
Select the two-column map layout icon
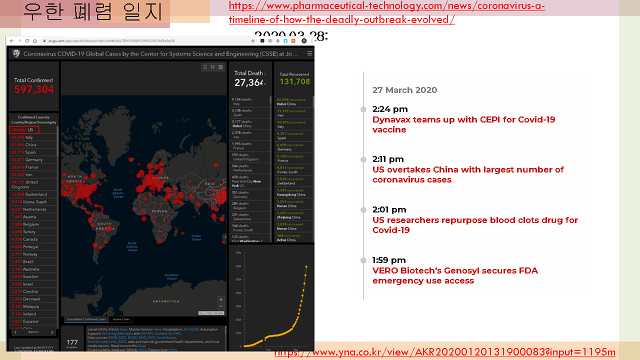[x=213, y=67]
